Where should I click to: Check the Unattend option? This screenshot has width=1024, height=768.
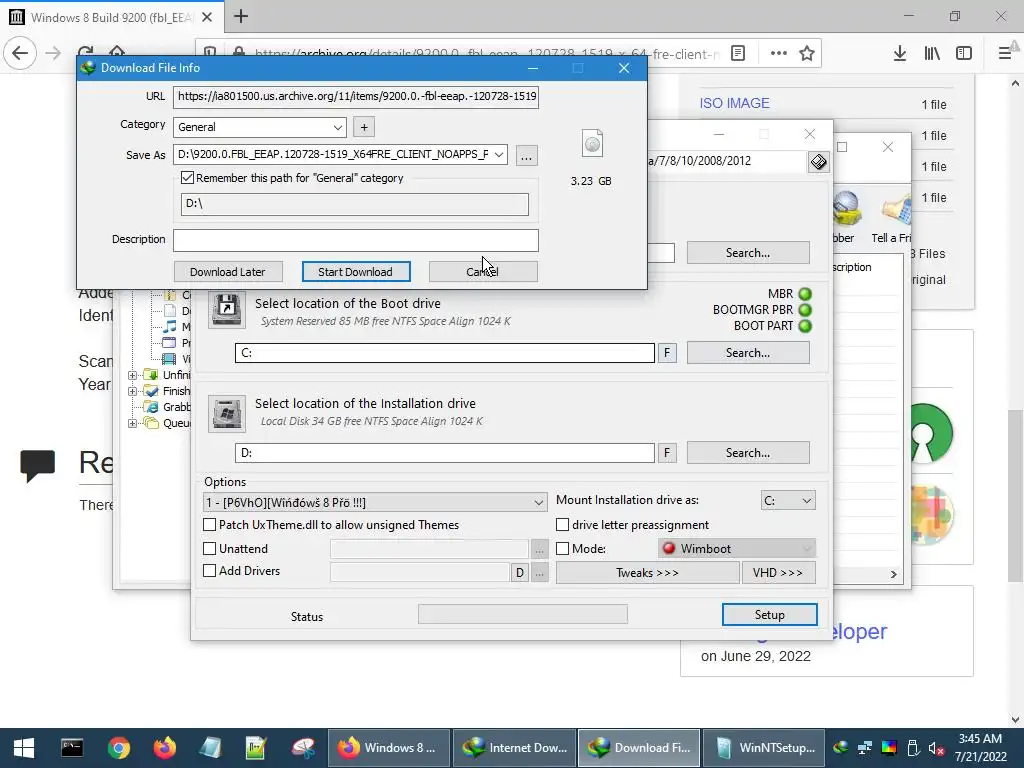210,549
